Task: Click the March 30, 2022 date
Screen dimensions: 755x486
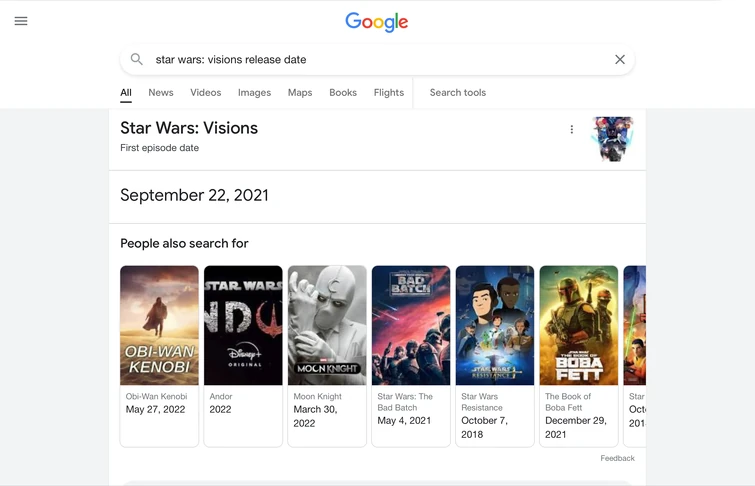Action: 315,416
